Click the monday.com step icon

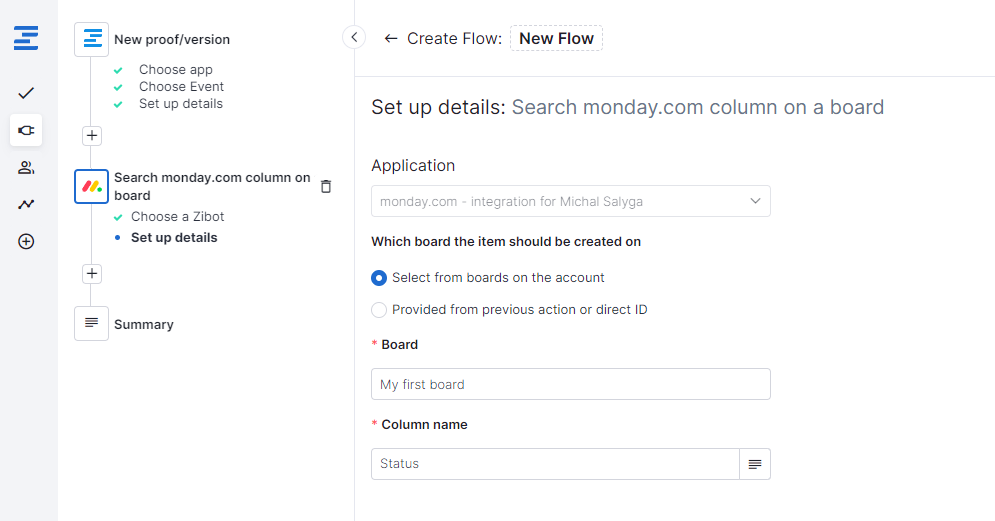coord(92,186)
